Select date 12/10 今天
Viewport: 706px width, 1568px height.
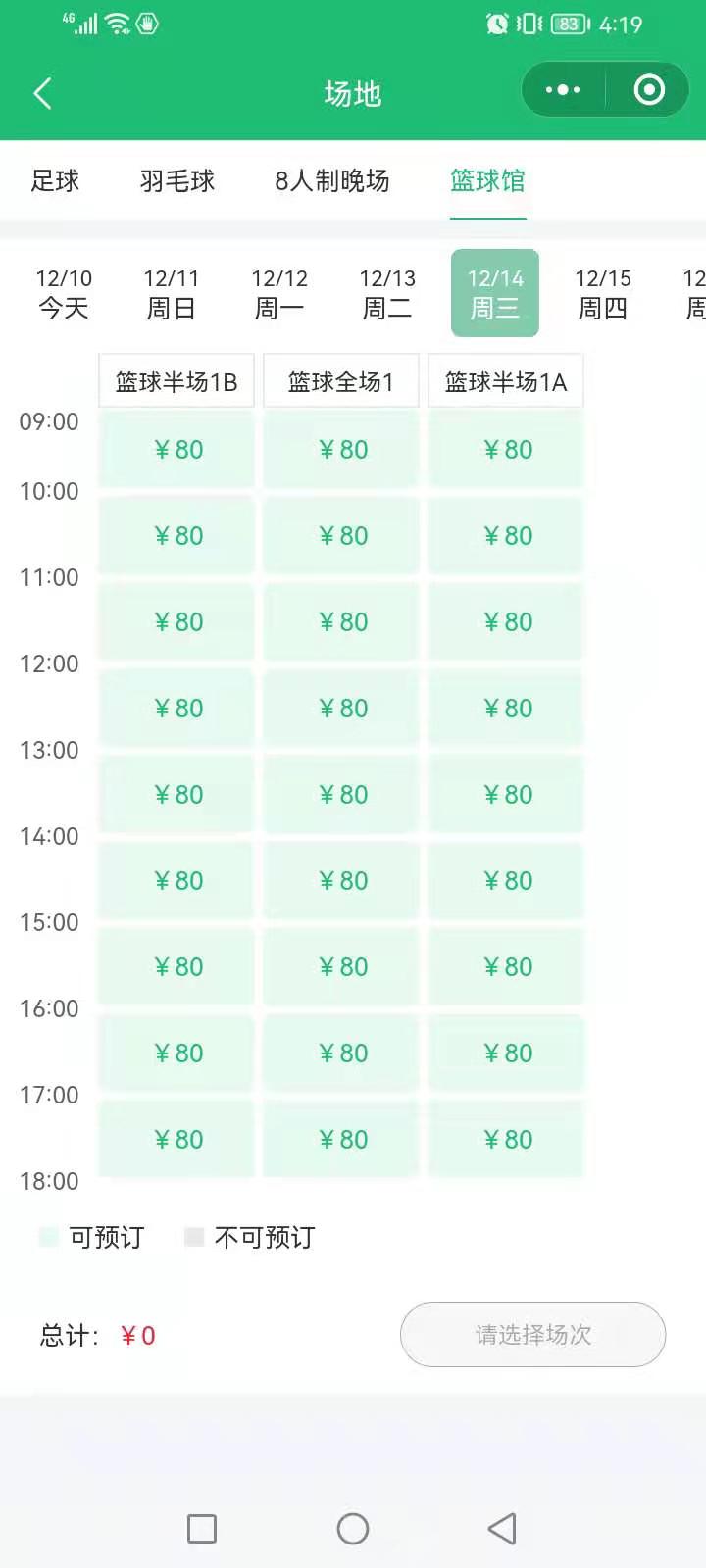(x=64, y=294)
